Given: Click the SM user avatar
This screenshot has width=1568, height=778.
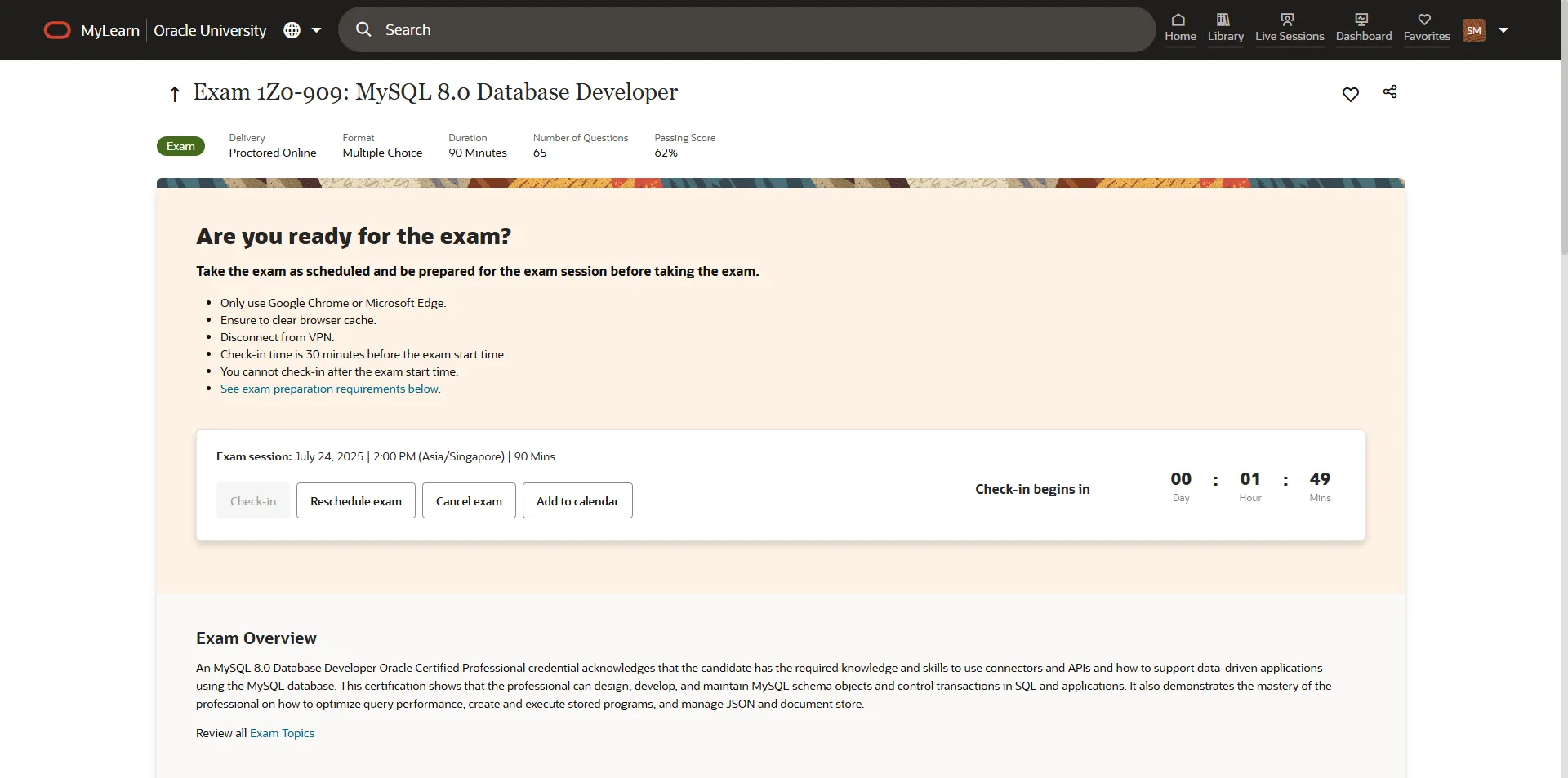Looking at the screenshot, I should 1474,30.
